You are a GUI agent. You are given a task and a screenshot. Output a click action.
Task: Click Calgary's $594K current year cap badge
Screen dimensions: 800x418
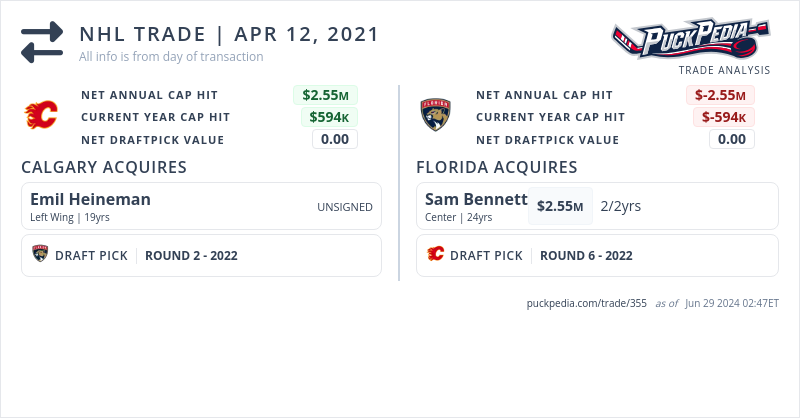pyautogui.click(x=329, y=117)
